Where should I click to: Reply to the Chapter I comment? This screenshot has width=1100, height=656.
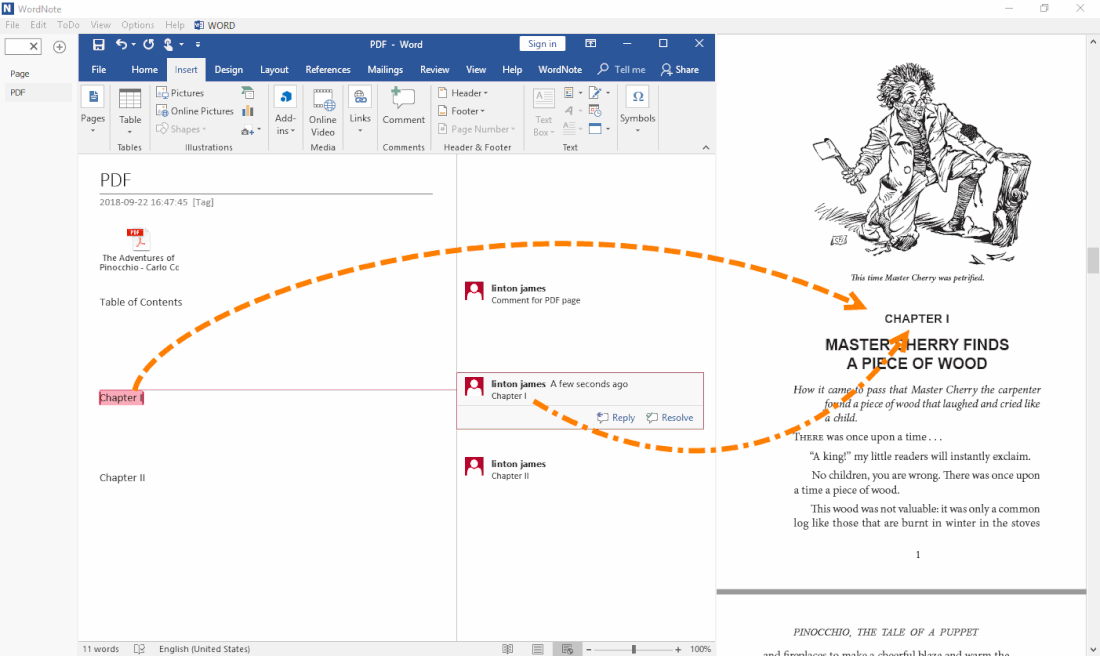point(616,417)
